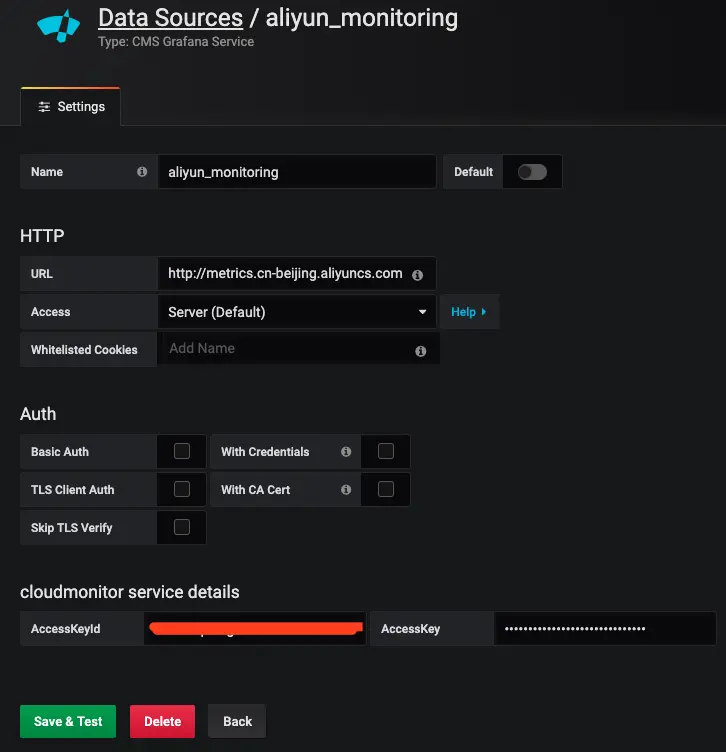Click the AccessKeyId input field
This screenshot has height=752, width=726.
(255, 628)
